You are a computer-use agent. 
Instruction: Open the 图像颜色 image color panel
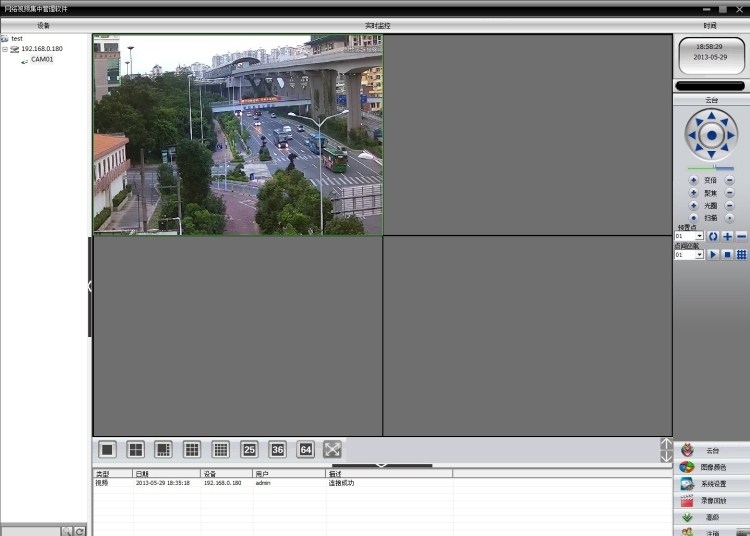click(712, 467)
